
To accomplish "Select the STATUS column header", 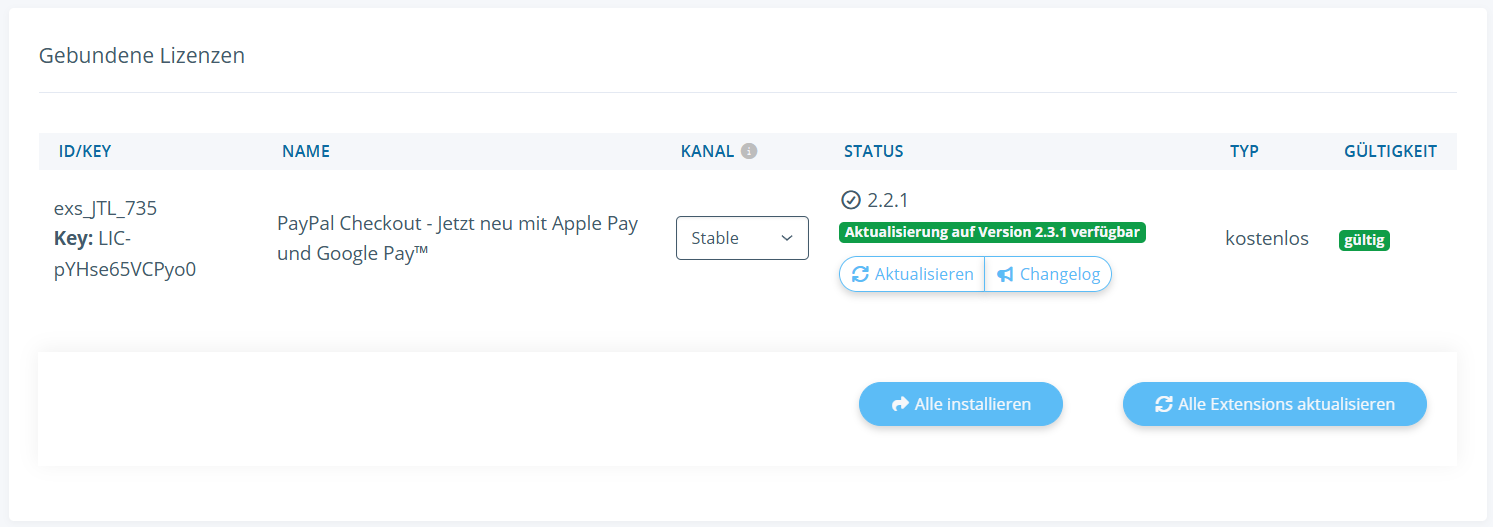I will [873, 152].
